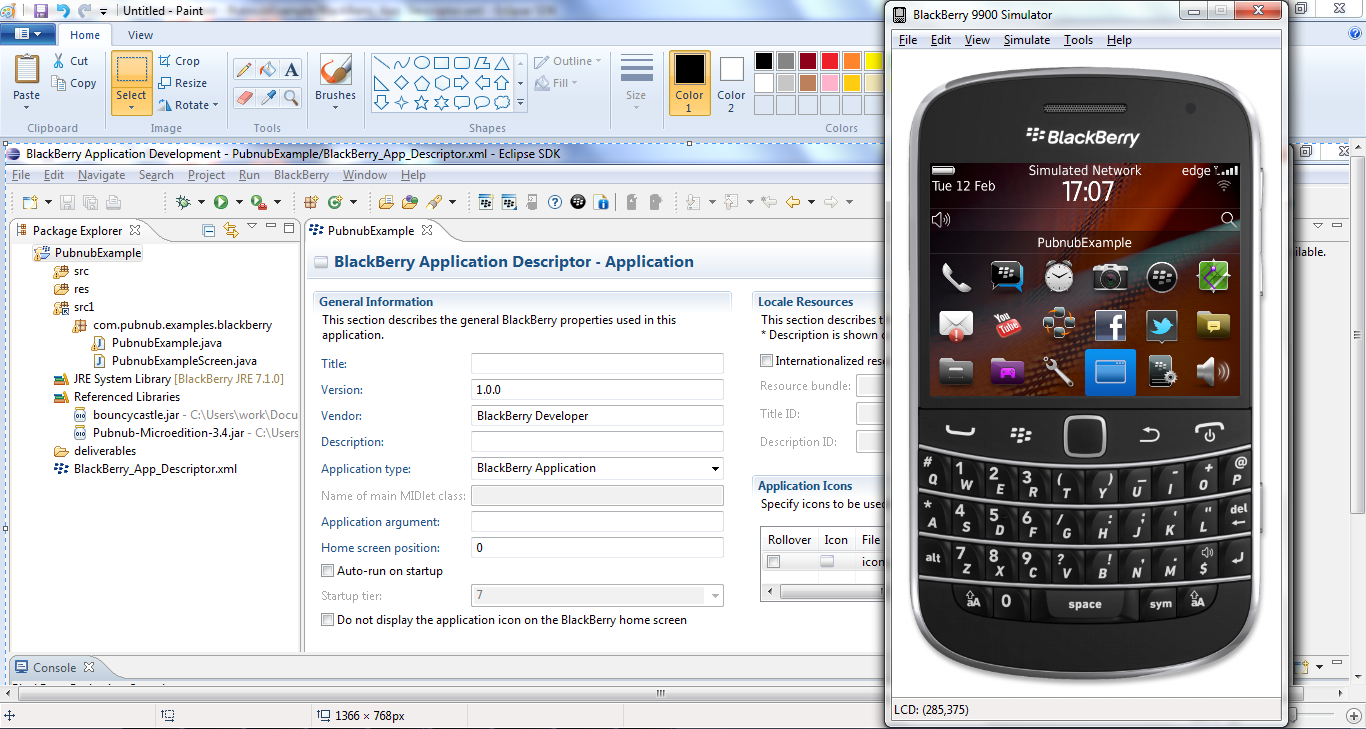Check the Rollover checkbox in icons table

click(773, 562)
